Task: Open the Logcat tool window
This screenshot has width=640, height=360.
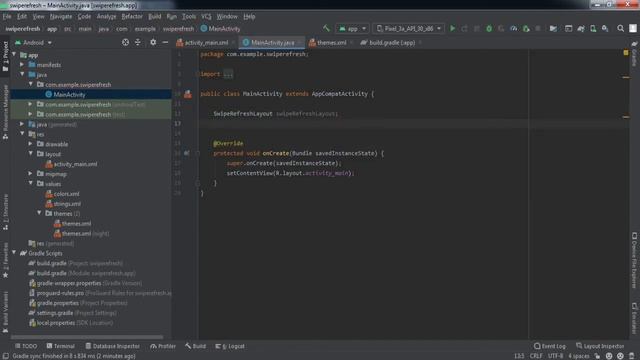Action: pyautogui.click(x=230, y=346)
